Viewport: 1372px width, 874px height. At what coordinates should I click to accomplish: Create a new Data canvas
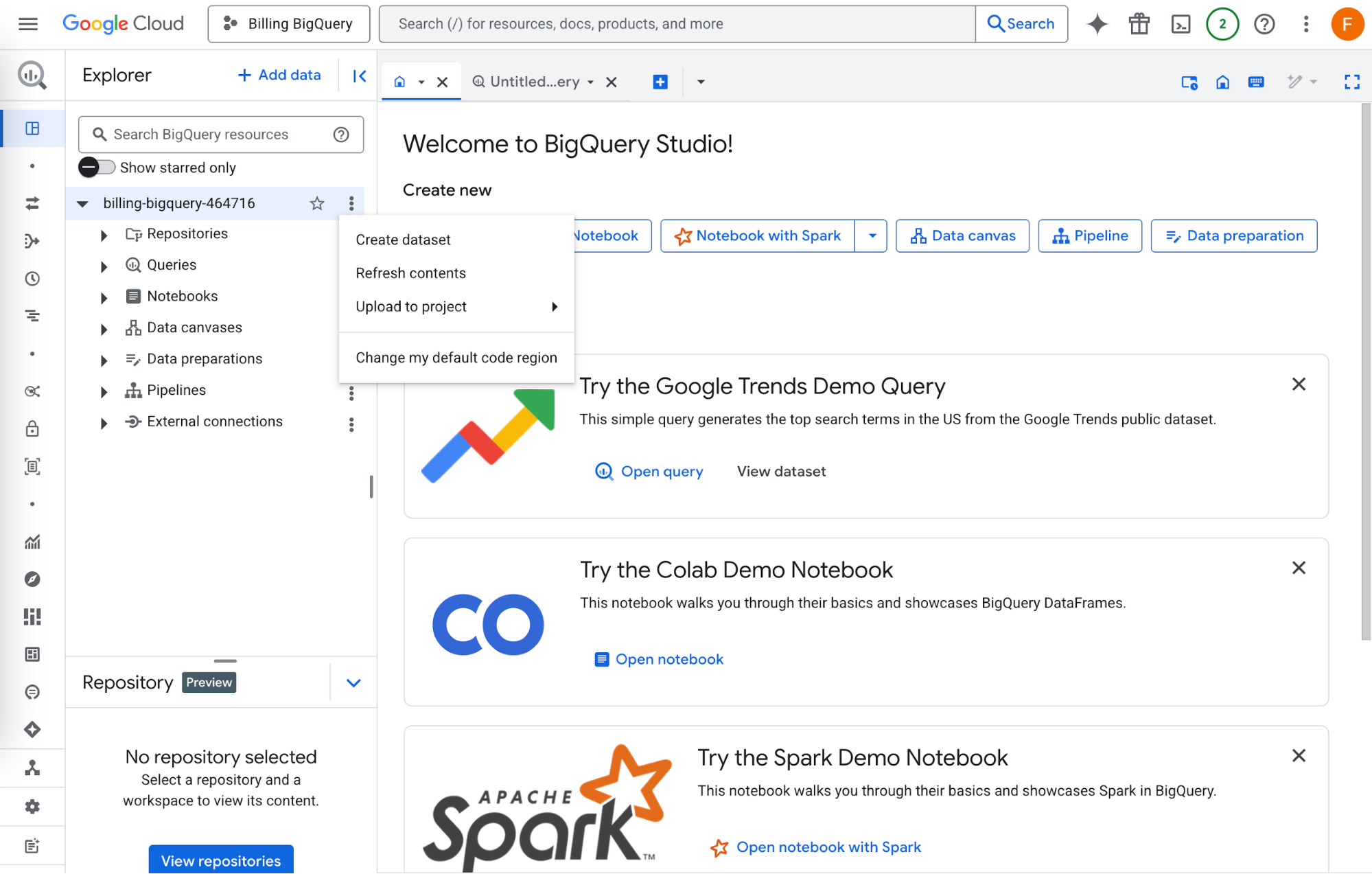pyautogui.click(x=962, y=236)
